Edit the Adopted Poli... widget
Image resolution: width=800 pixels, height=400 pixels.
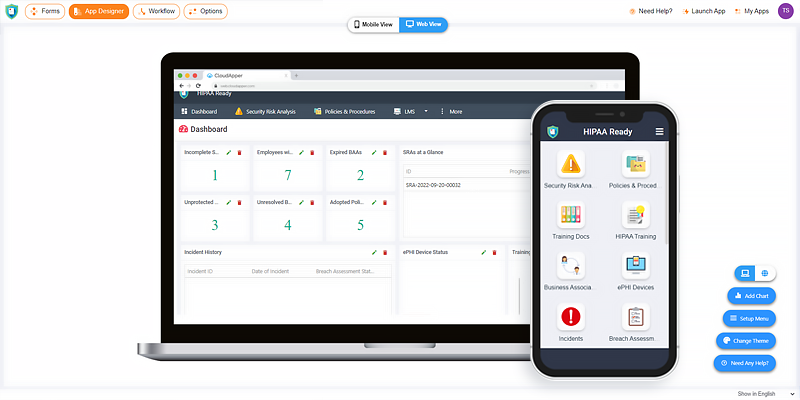pos(374,203)
